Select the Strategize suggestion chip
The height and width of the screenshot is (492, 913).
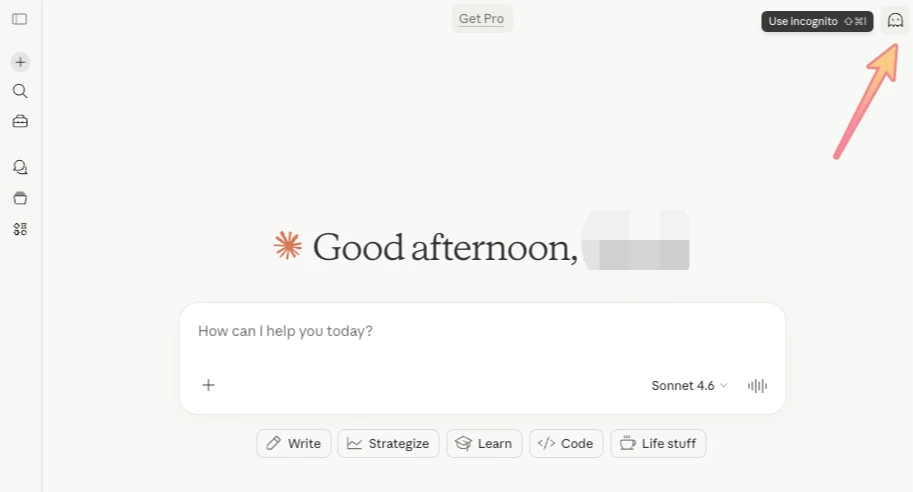tap(388, 444)
